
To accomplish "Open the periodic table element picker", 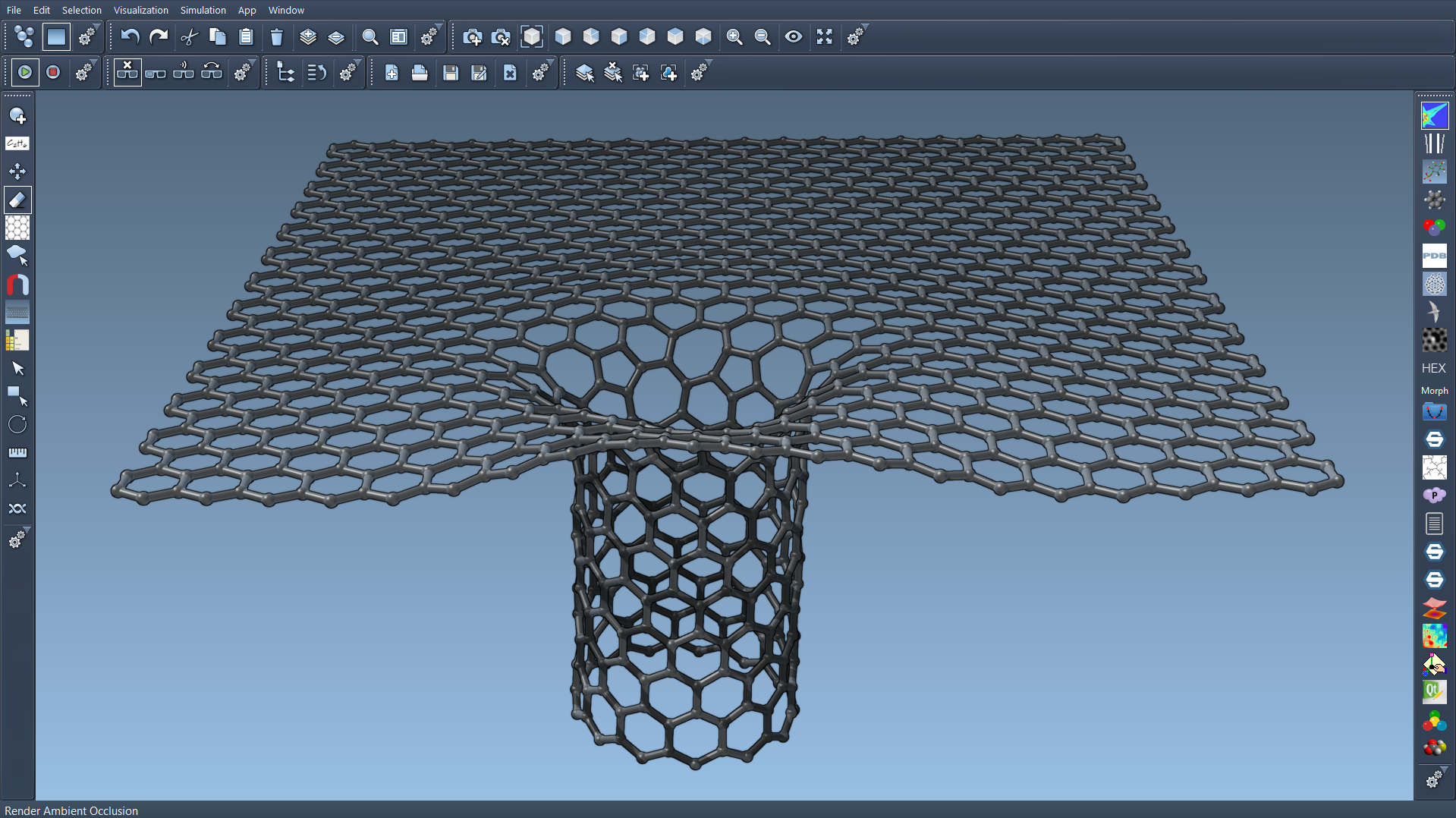I will 17,341.
